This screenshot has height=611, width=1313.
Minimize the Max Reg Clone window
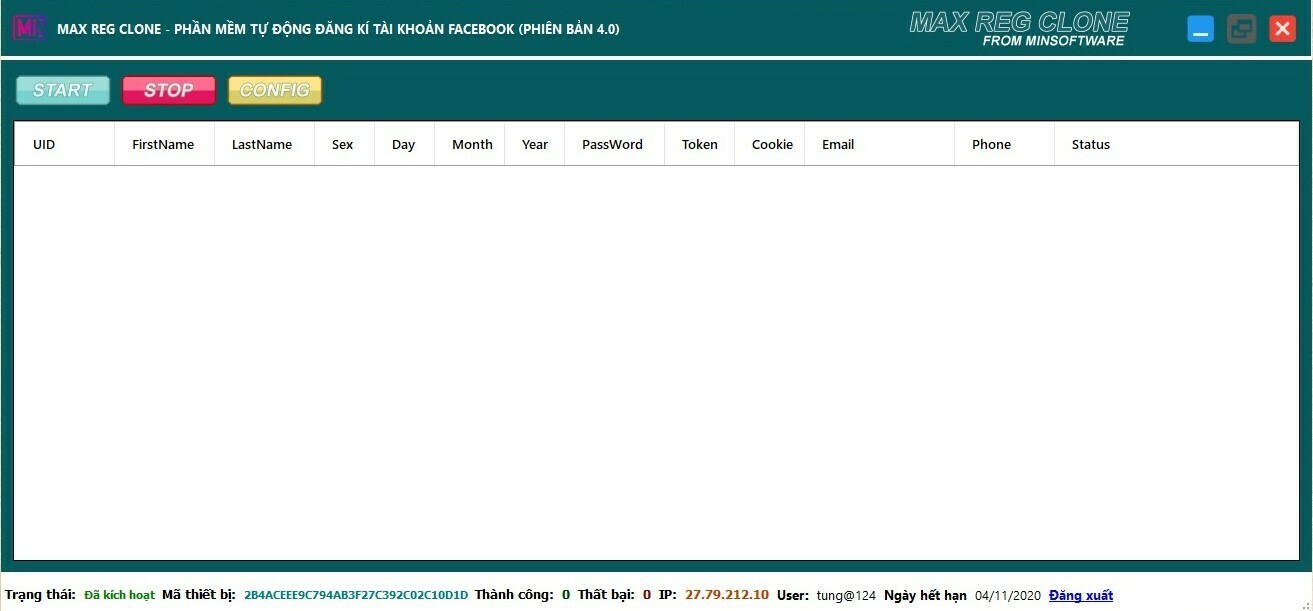pos(1200,29)
